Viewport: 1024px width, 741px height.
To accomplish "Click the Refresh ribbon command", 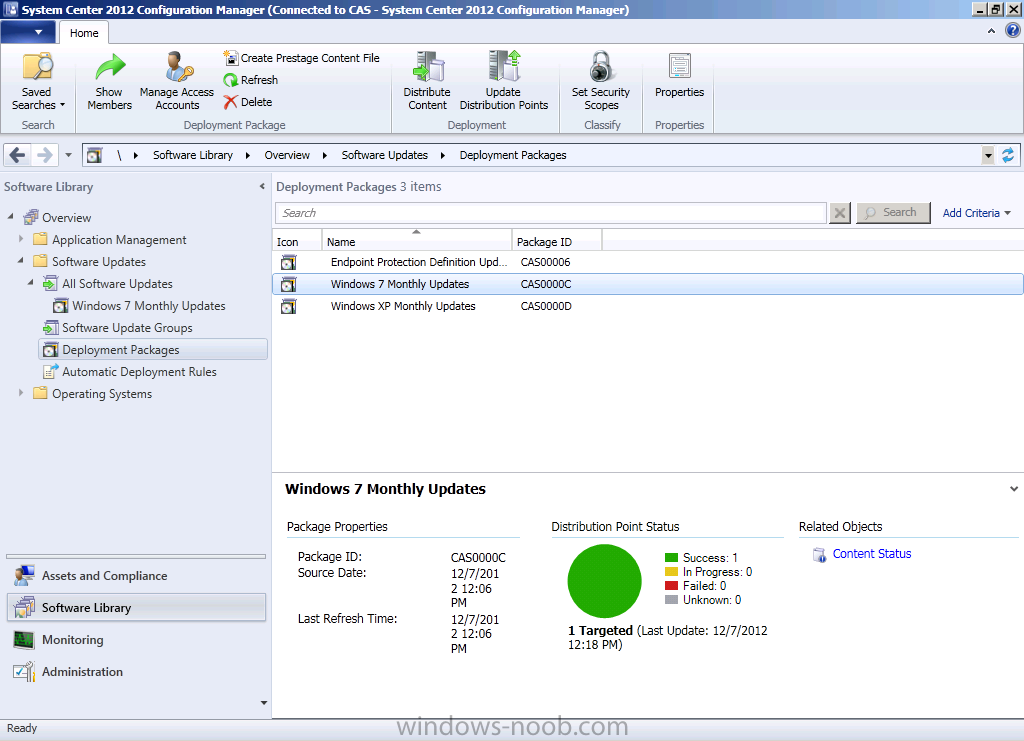I will (251, 80).
